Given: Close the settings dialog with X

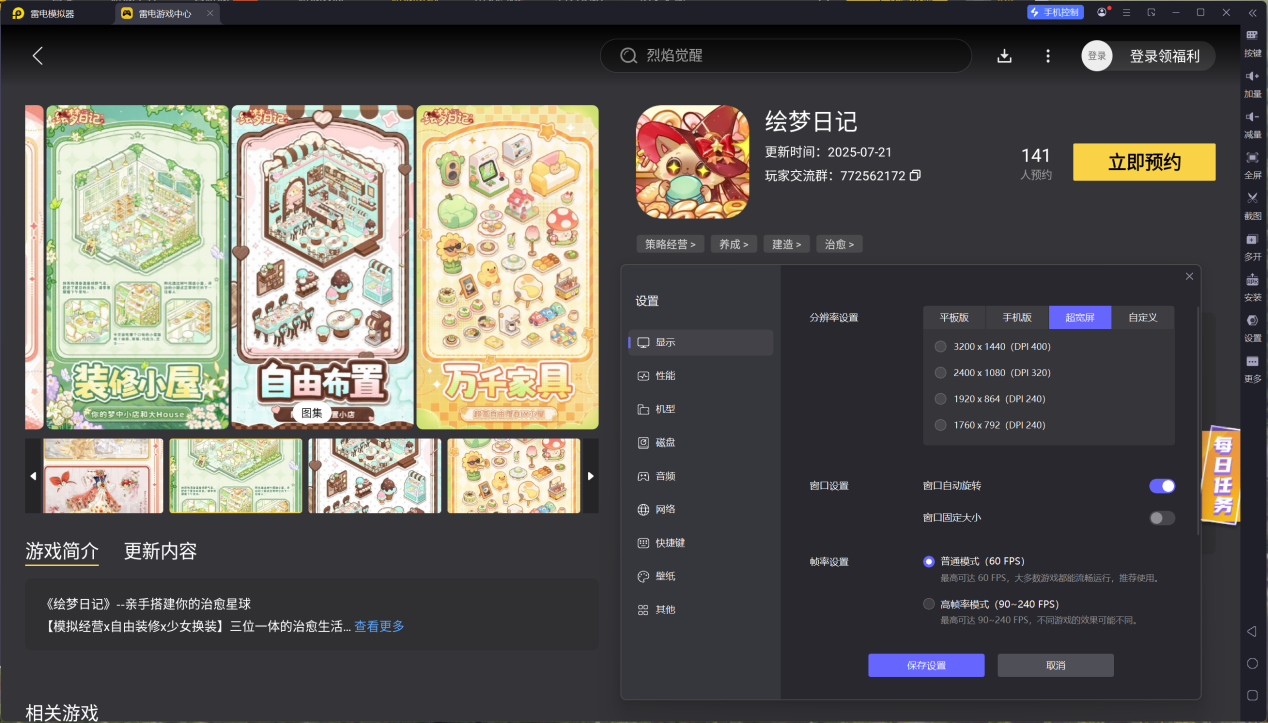Looking at the screenshot, I should pos(1189,276).
